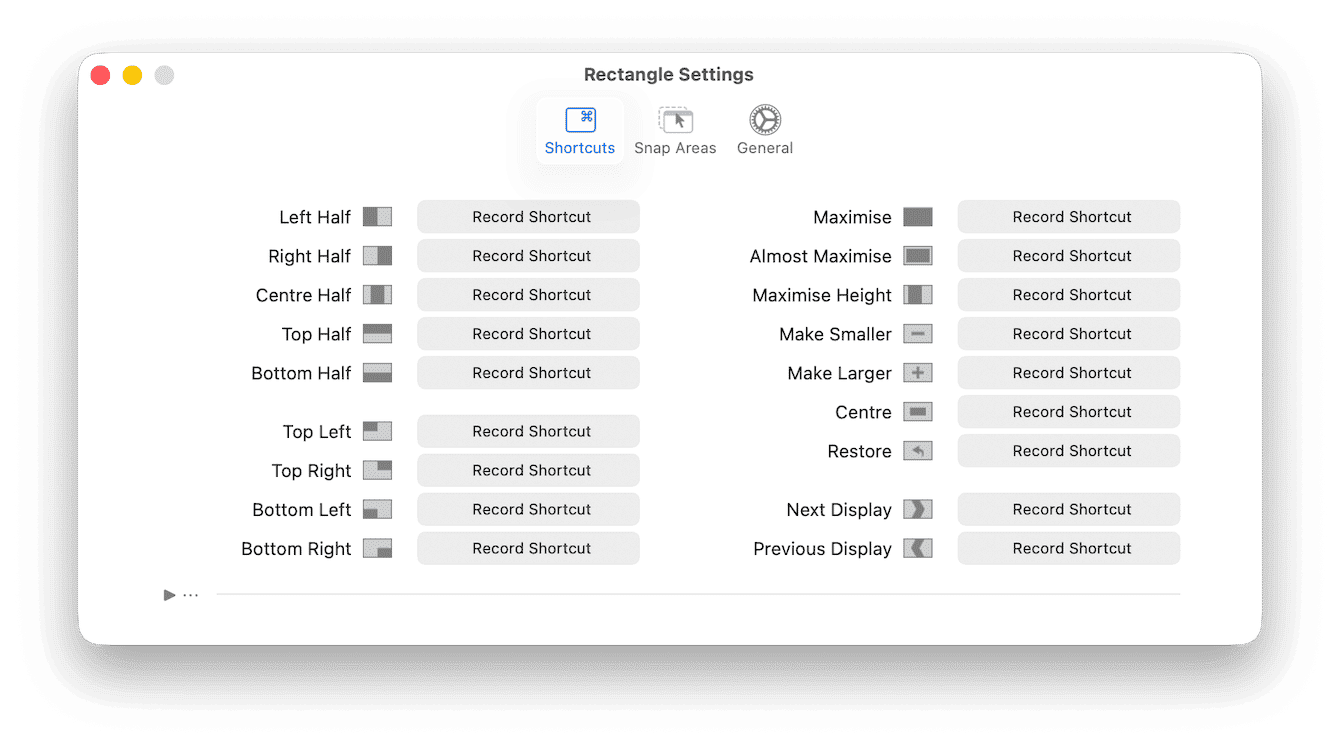Screen dimensions: 1340x748
Task: Click the 'Make Larger' label
Action: click(839, 373)
